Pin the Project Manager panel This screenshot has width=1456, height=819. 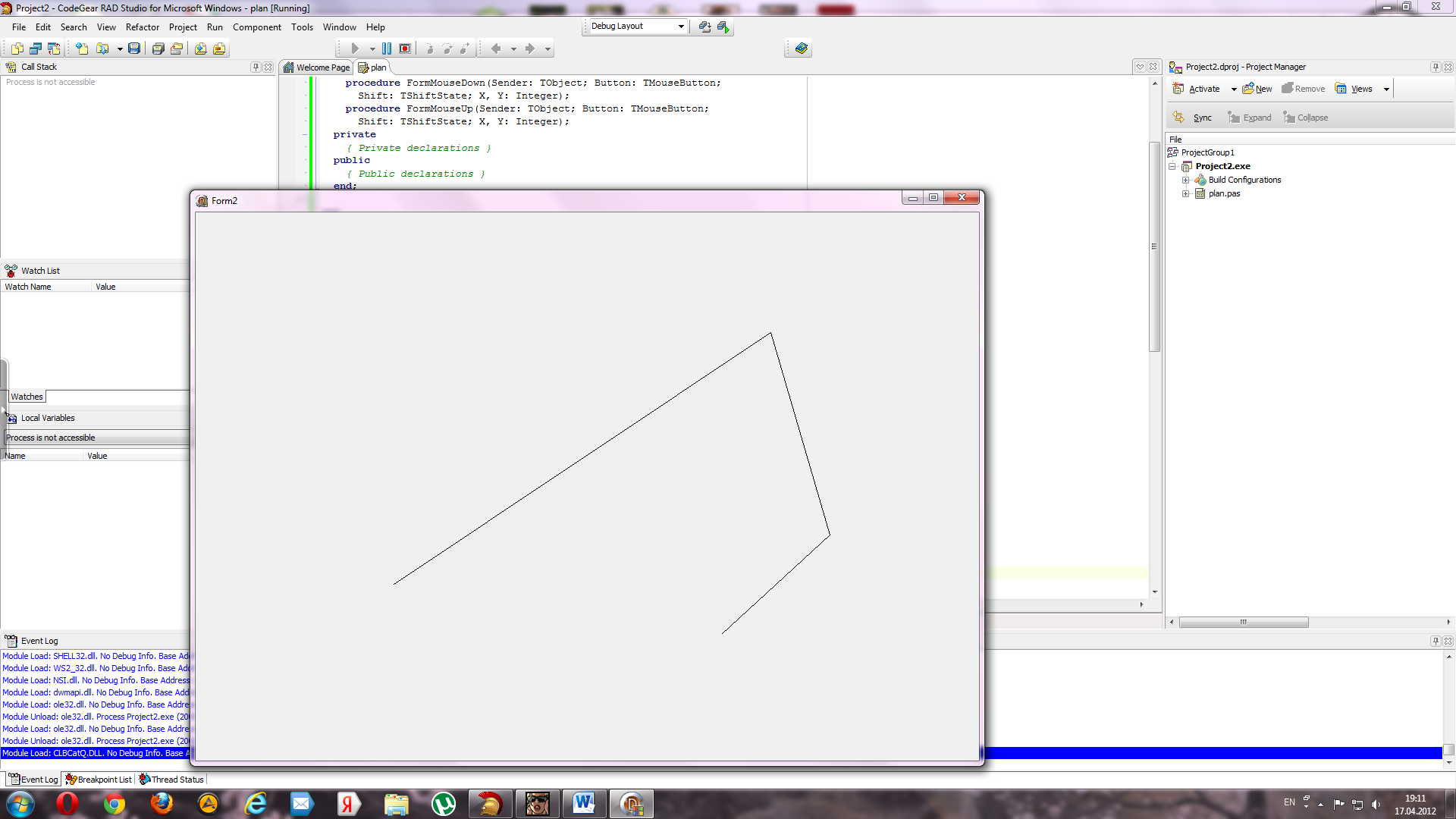tap(1436, 67)
